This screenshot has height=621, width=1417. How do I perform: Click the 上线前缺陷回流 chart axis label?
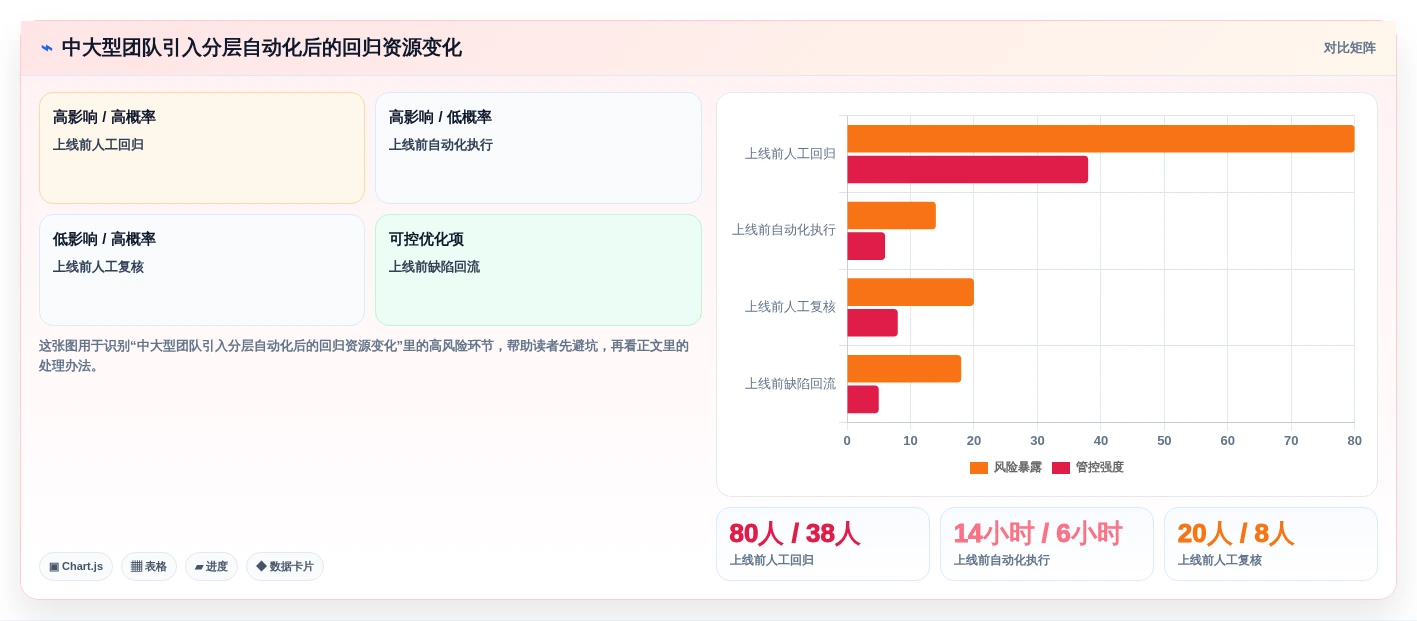coord(790,384)
